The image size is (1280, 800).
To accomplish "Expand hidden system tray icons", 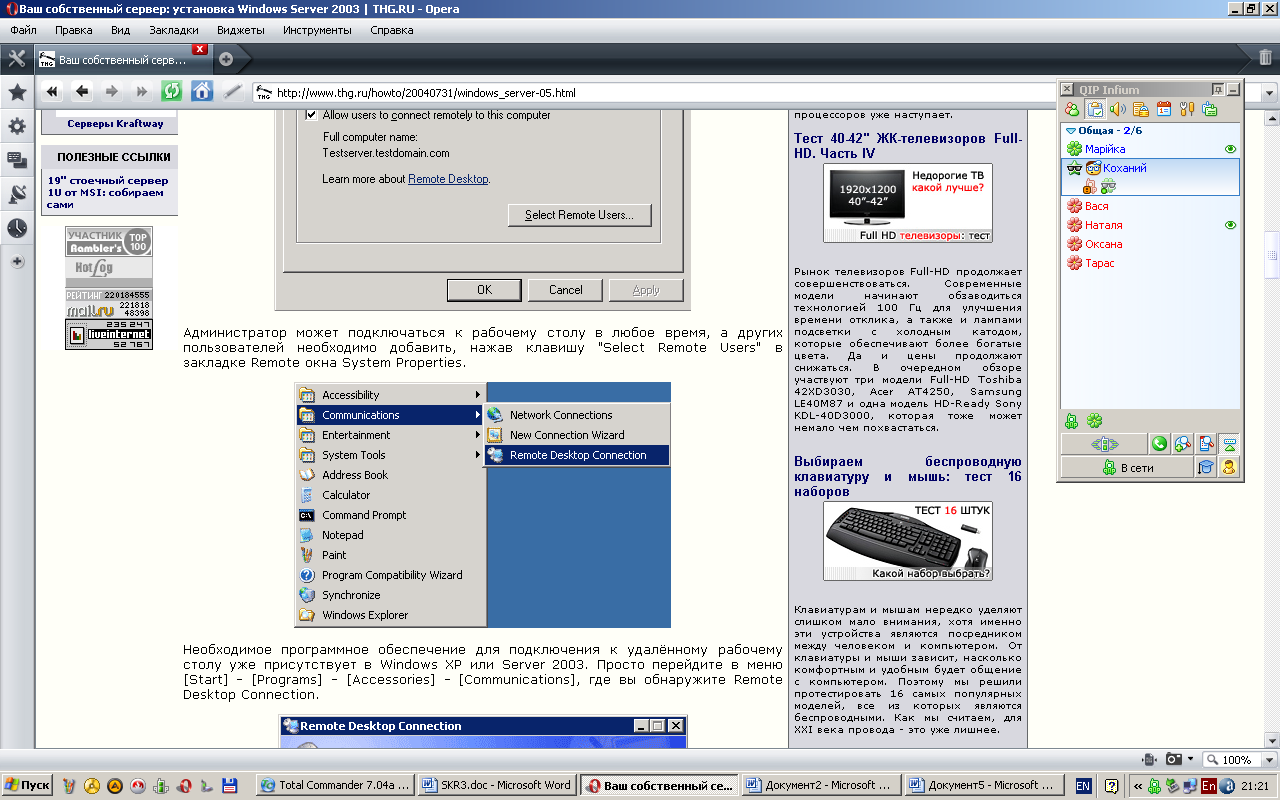I will point(1138,786).
